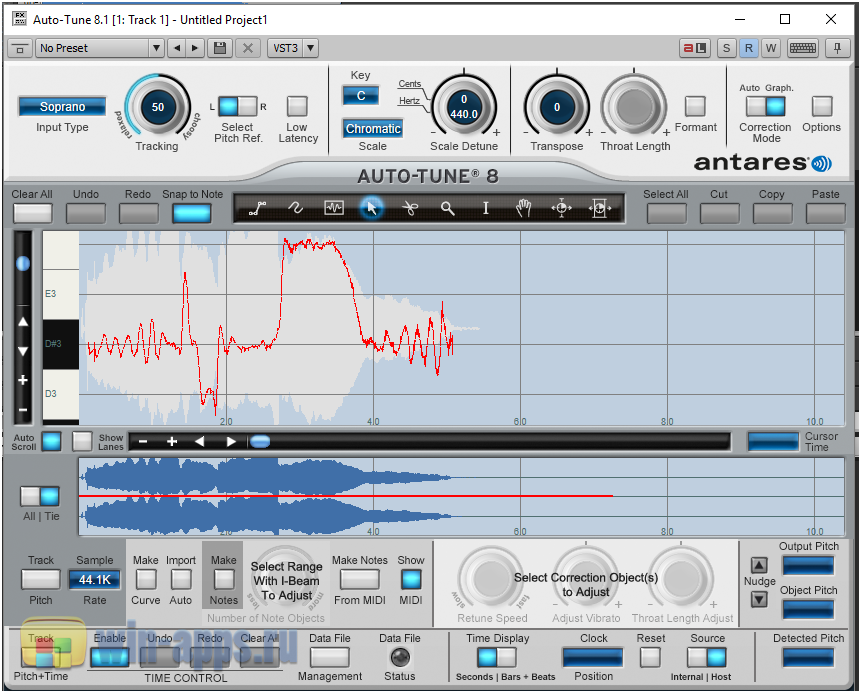Open the Chromatic Scale selector

tap(373, 128)
